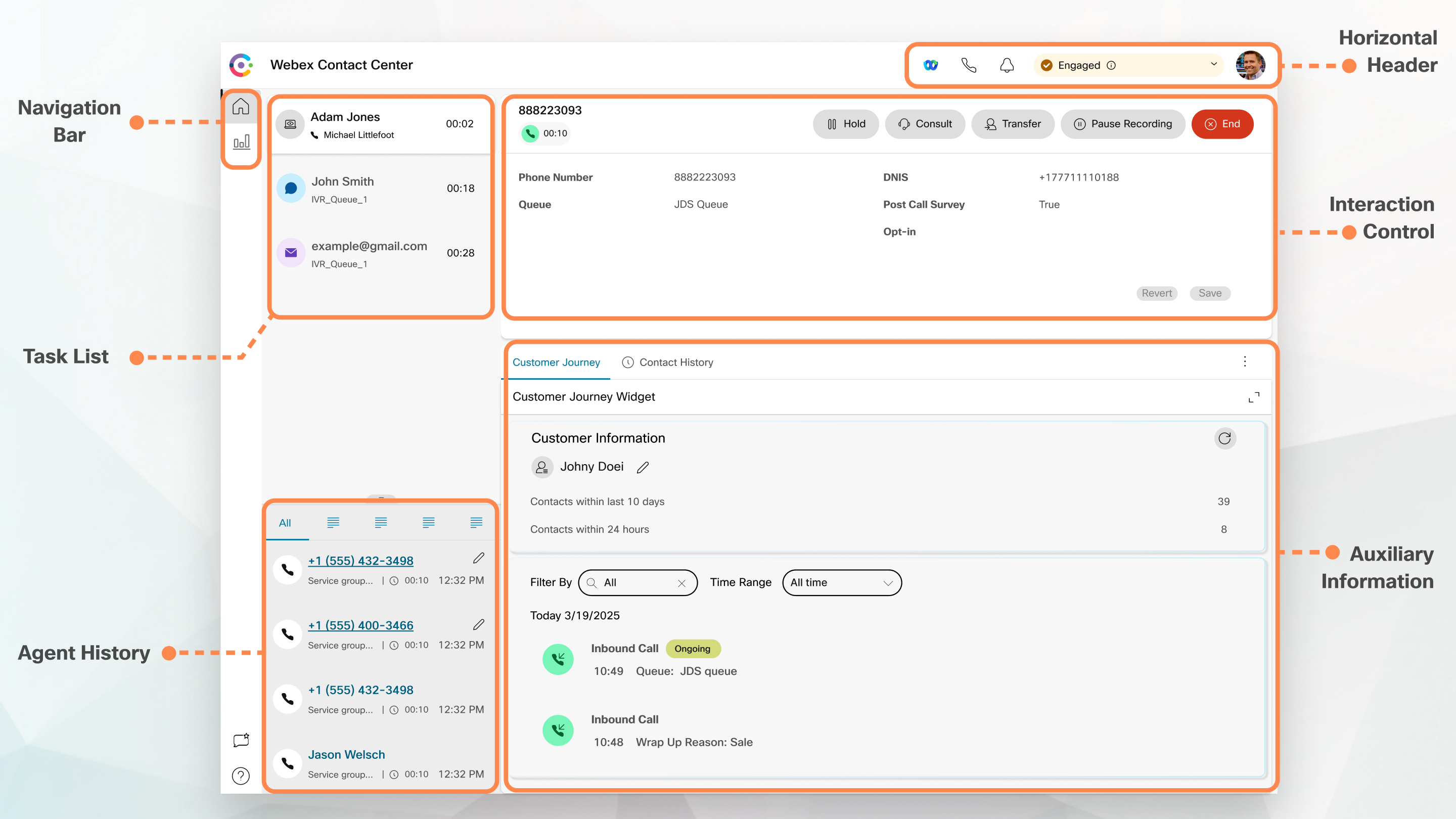Click the Webex Contact Center logo

coord(241,65)
